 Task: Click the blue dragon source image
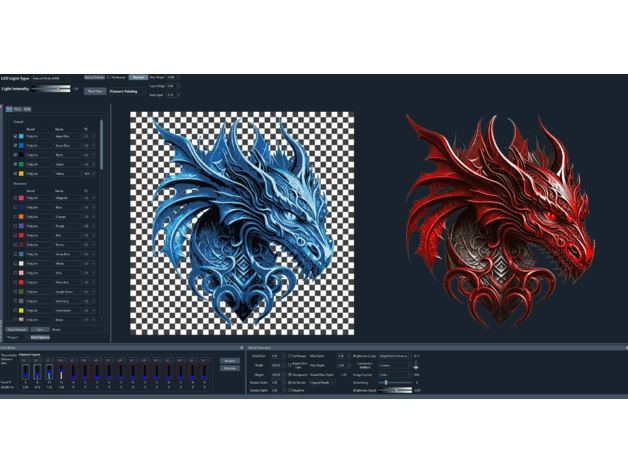tap(242, 223)
